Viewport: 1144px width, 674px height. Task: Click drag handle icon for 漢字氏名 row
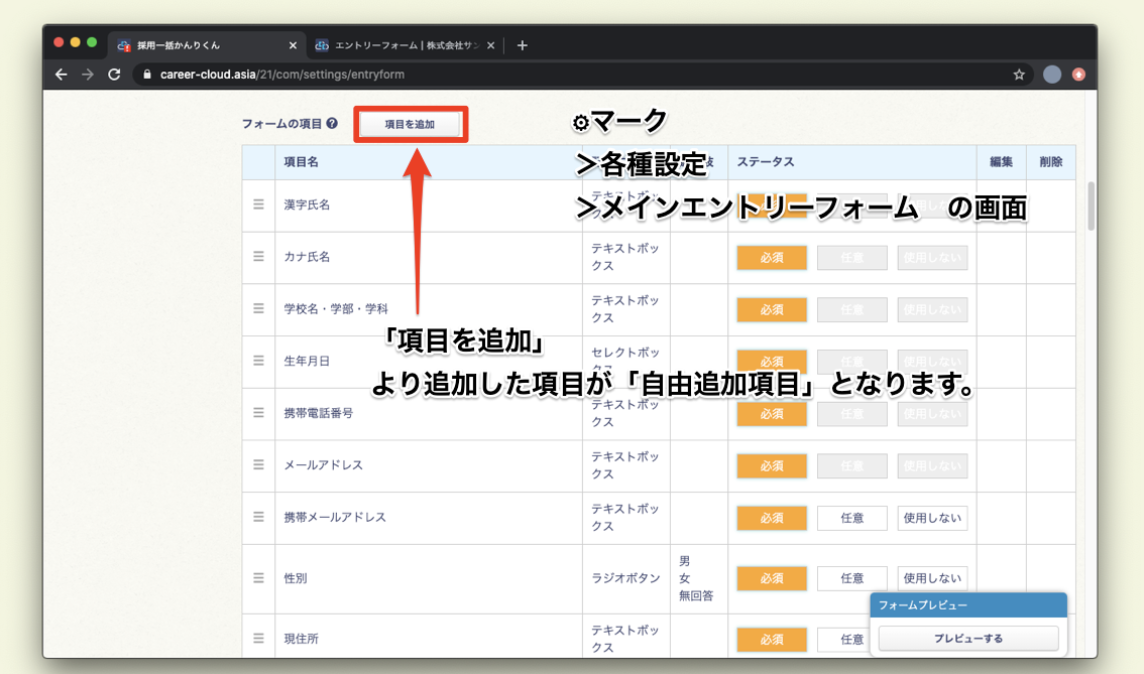(258, 204)
